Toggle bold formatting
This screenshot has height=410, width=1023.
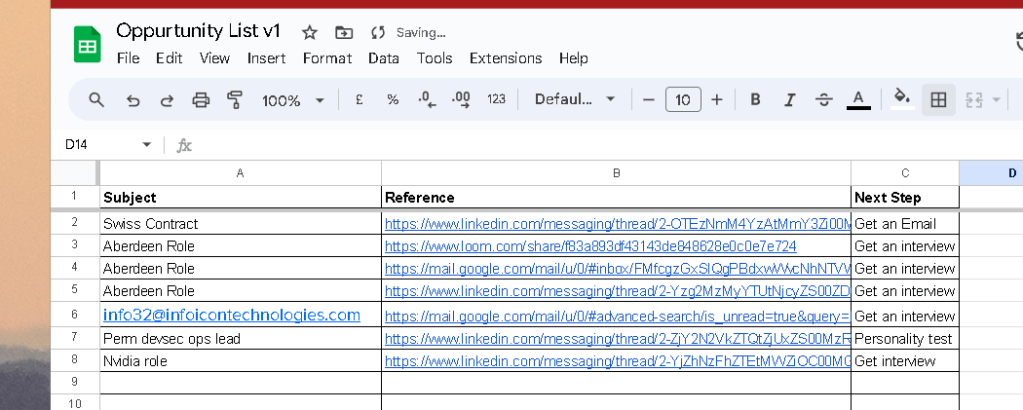(x=756, y=100)
